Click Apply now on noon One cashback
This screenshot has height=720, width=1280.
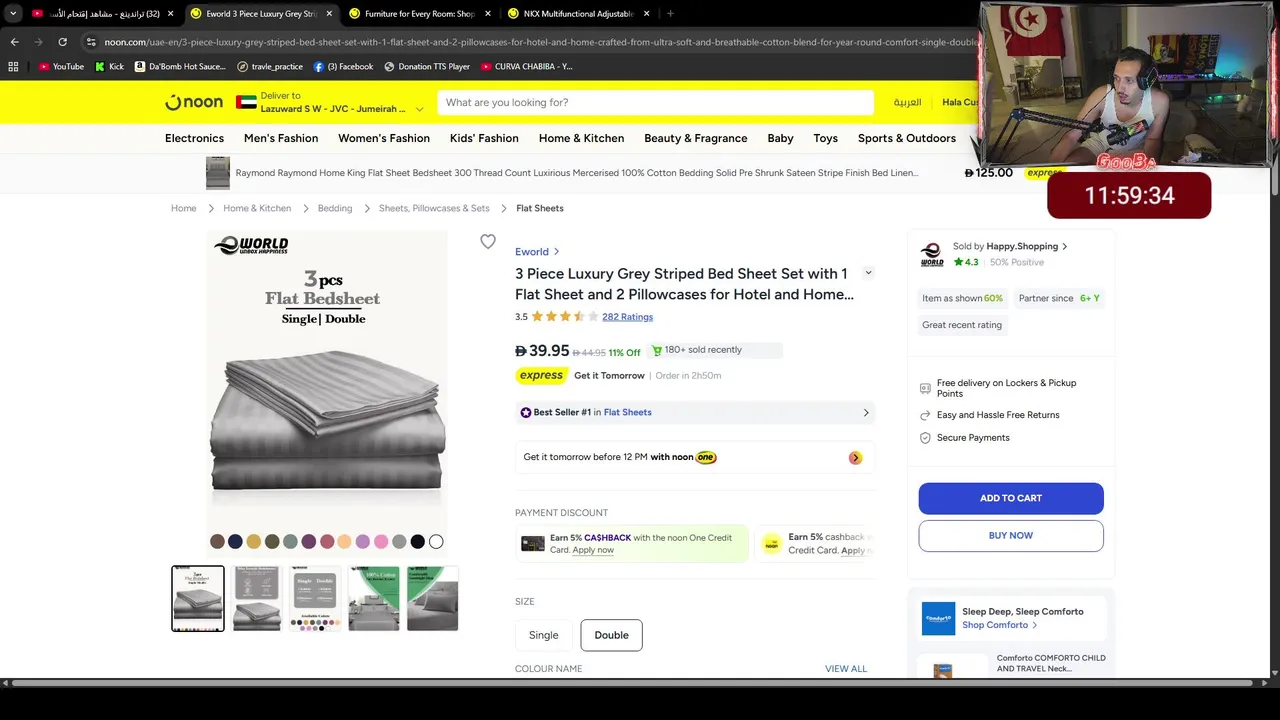coord(593,550)
